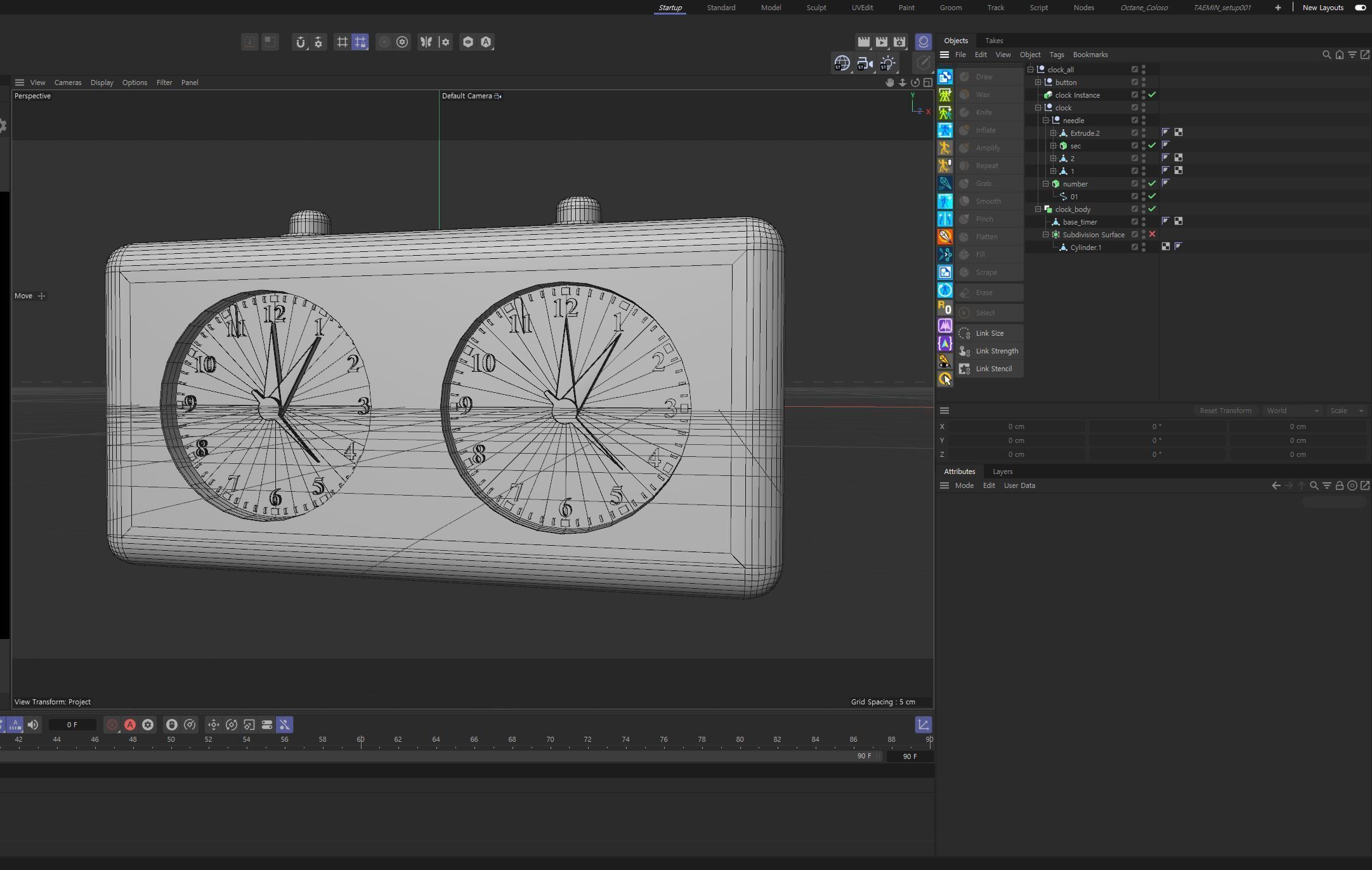
Task: Collapse the needle group
Action: pyautogui.click(x=1045, y=120)
